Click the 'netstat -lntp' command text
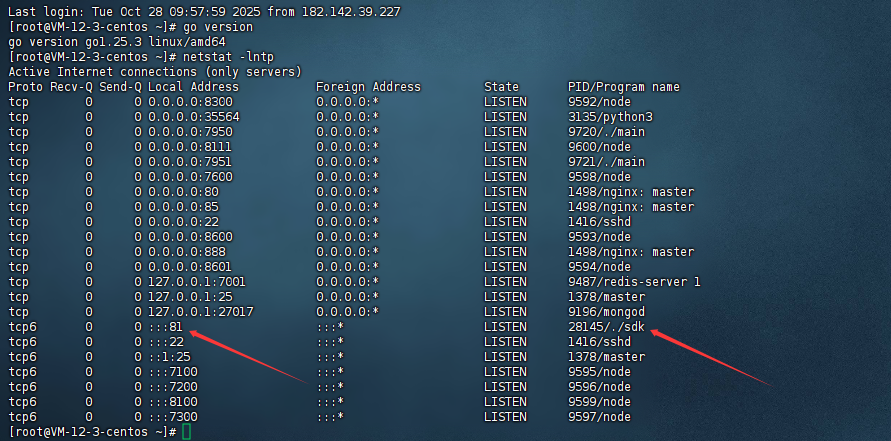Image resolution: width=891 pixels, height=441 pixels. coord(228,57)
